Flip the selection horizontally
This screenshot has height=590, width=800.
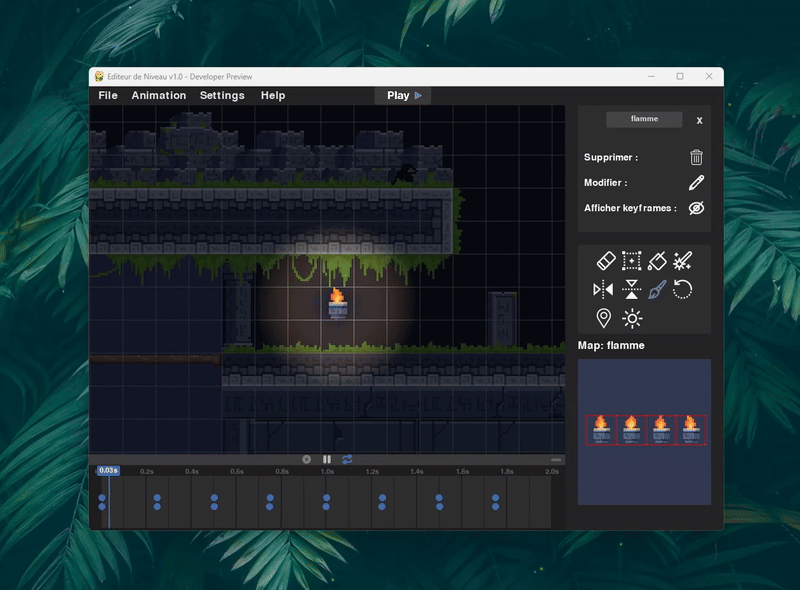(x=603, y=290)
